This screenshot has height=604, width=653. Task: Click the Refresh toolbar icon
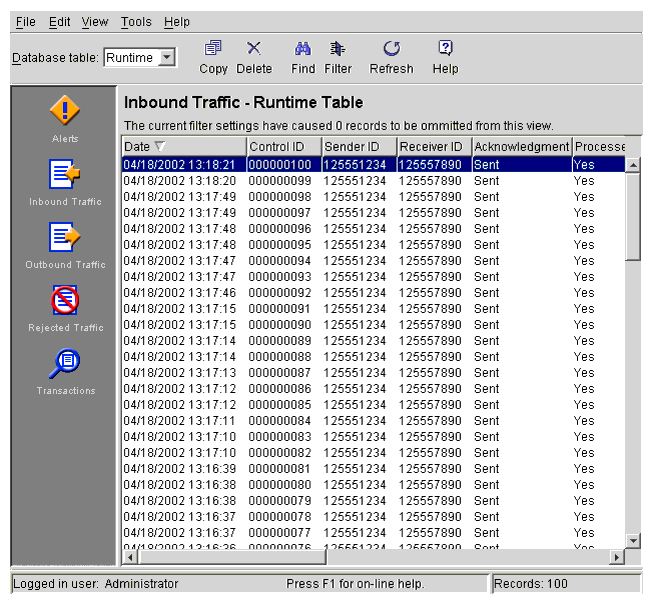coord(391,49)
